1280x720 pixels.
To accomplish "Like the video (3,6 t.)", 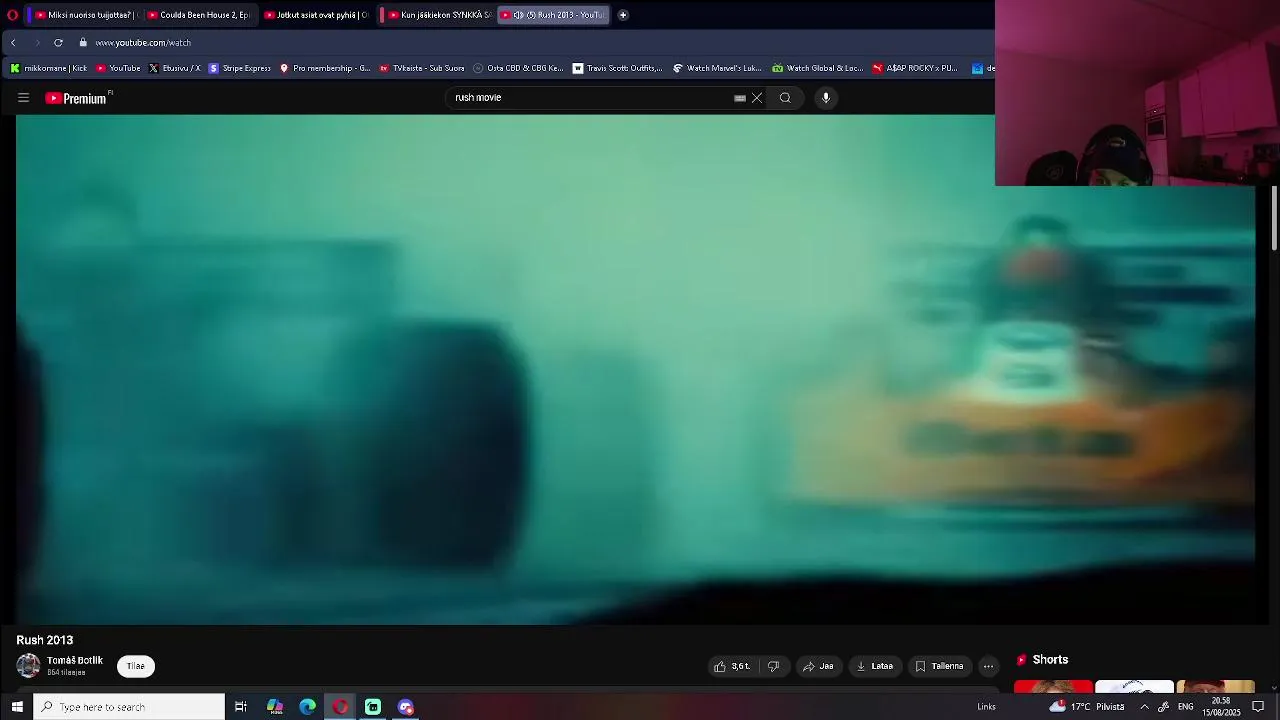I will tap(731, 666).
